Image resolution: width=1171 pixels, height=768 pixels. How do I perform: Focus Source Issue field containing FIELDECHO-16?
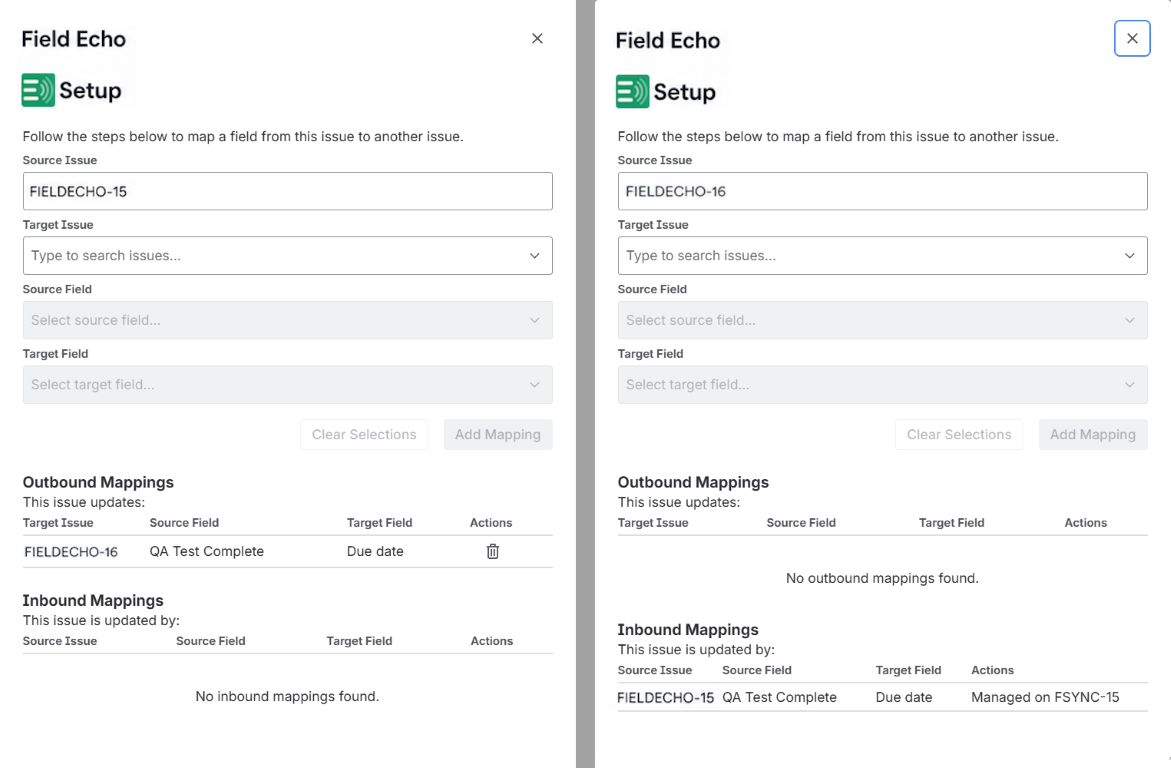(883, 191)
